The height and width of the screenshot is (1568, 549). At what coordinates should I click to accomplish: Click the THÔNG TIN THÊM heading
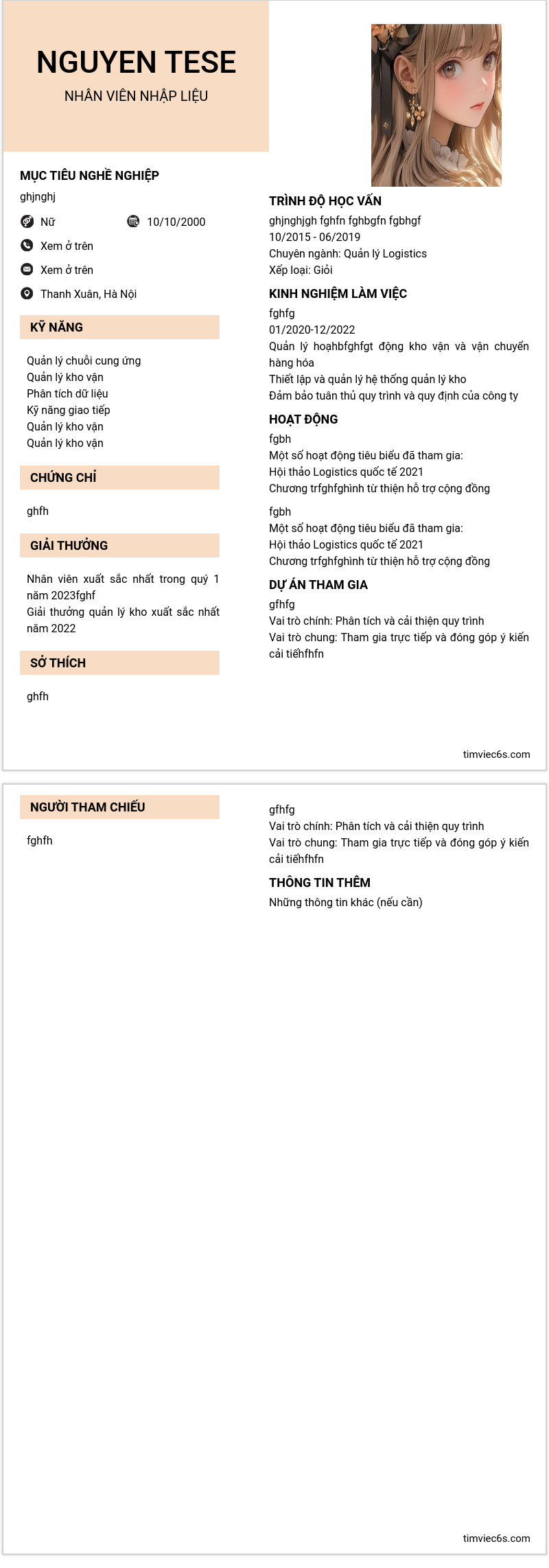[x=320, y=883]
